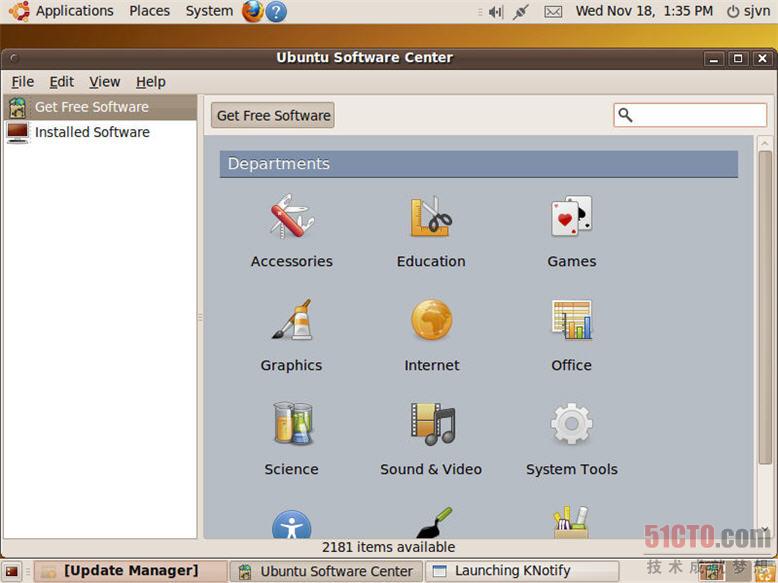
Task: Select Get Free Software in the sidebar
Action: (100, 107)
